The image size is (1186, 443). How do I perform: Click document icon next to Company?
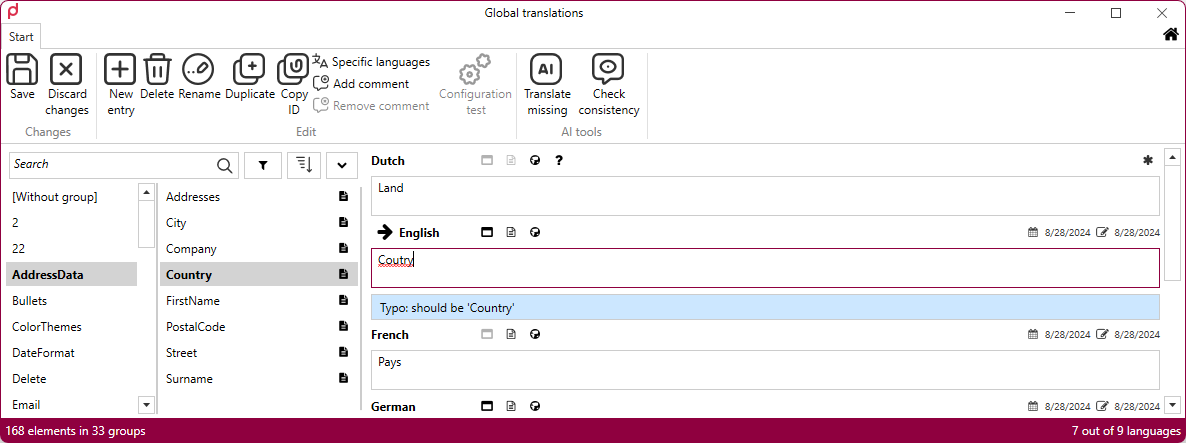[344, 248]
